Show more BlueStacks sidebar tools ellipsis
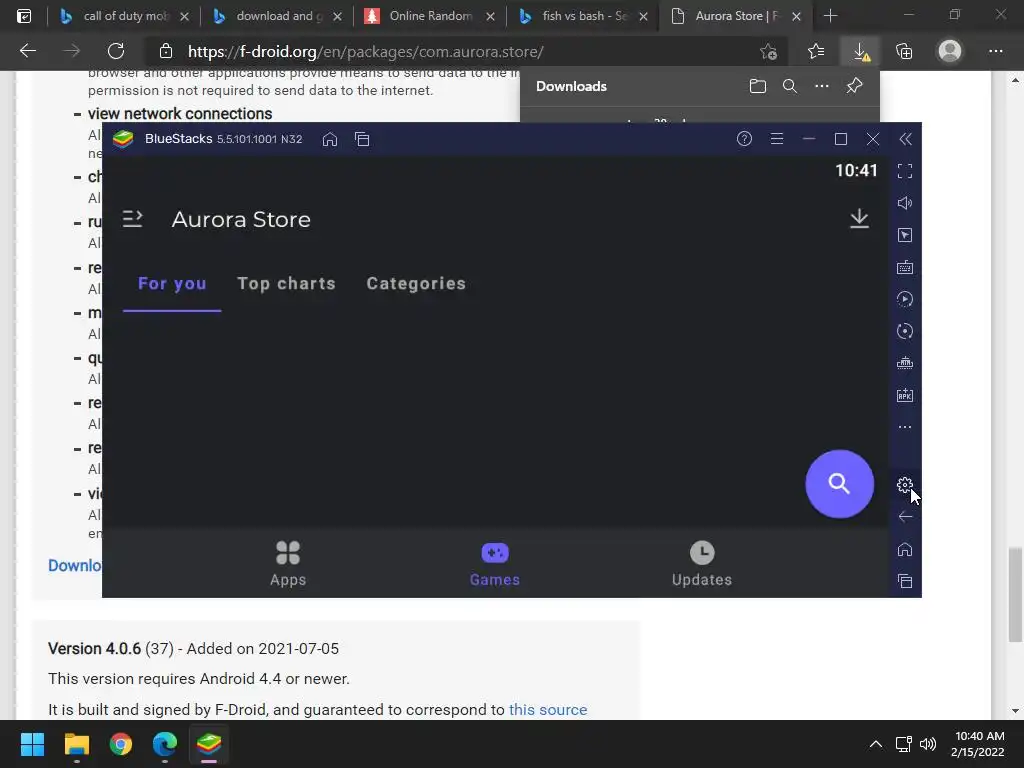This screenshot has width=1024, height=768. 904,427
